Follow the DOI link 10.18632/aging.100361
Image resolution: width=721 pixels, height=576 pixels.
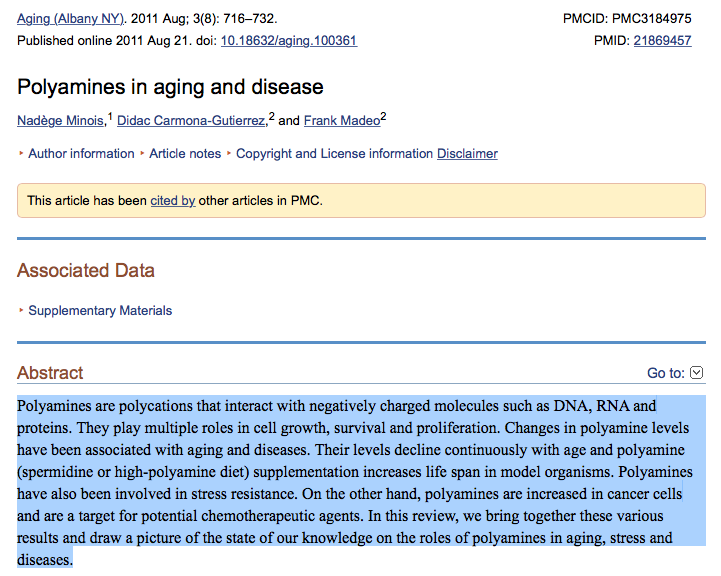click(288, 41)
